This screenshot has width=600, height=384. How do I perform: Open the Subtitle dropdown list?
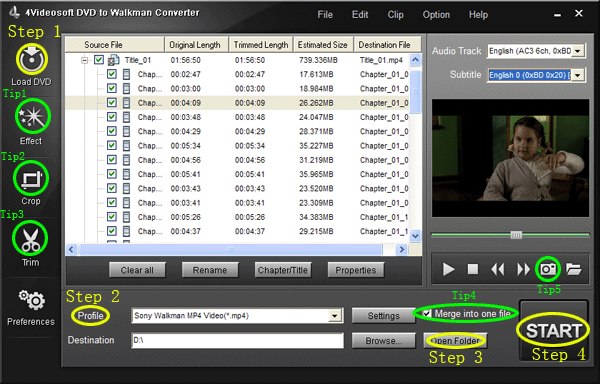pos(578,75)
